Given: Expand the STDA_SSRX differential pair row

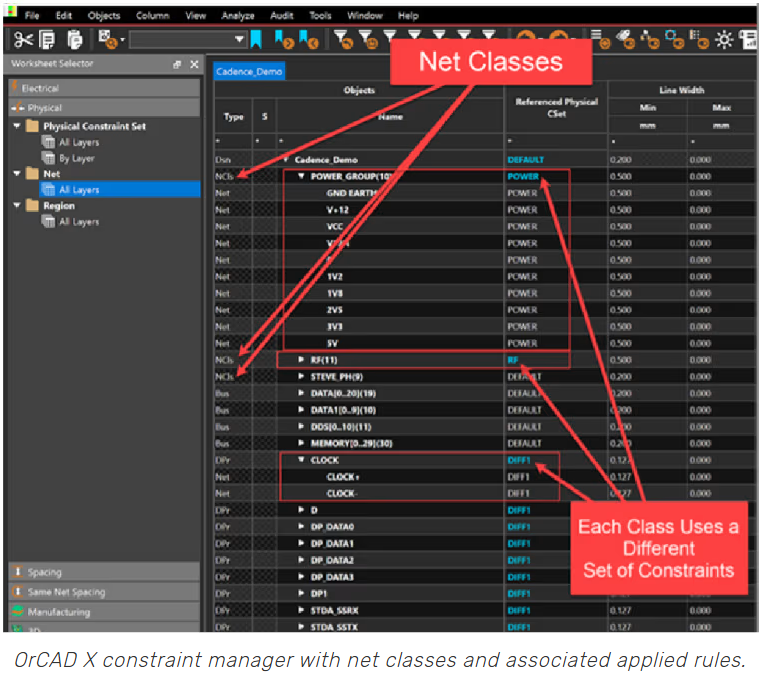Looking at the screenshot, I should tap(301, 610).
